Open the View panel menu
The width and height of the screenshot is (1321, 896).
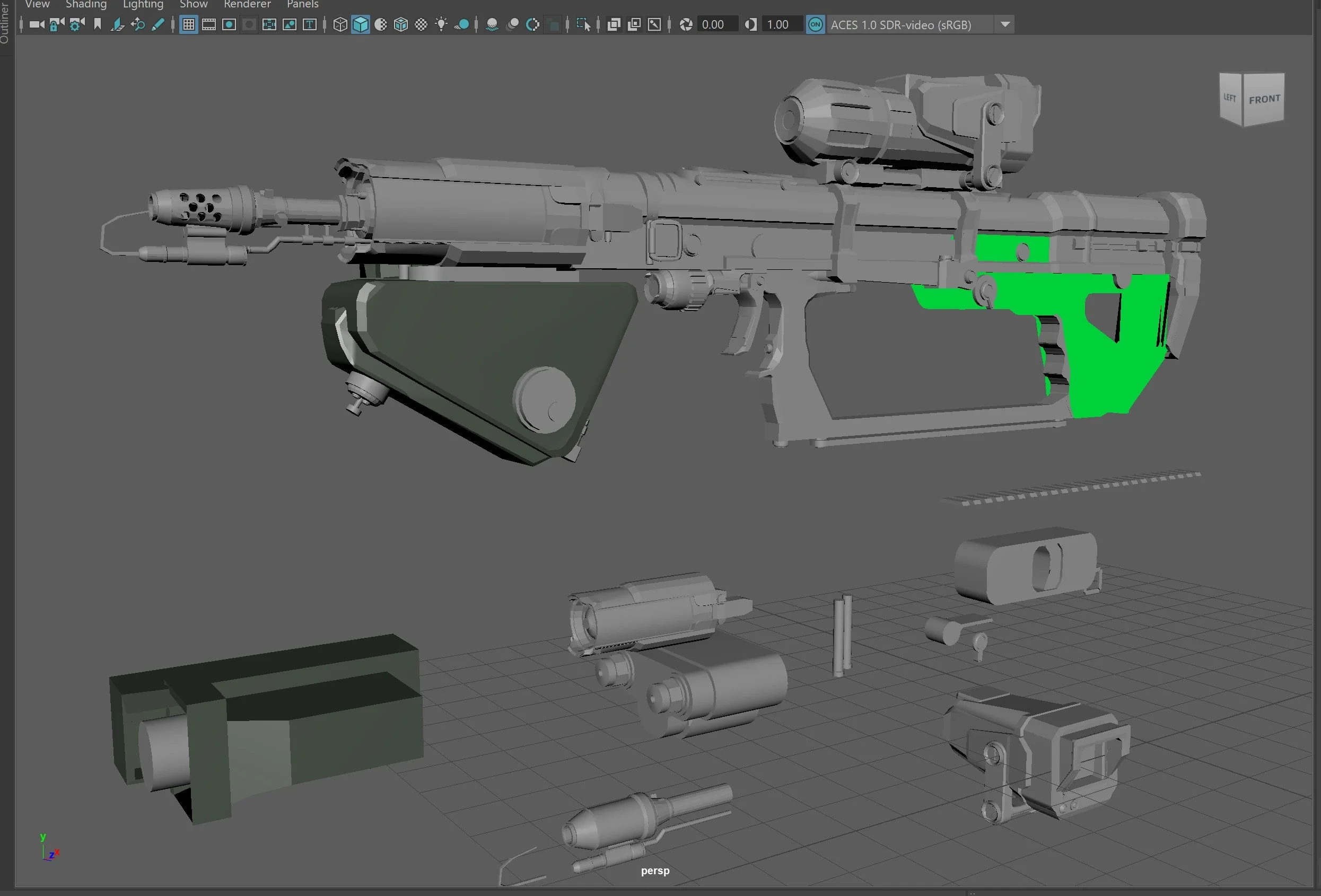click(x=38, y=5)
